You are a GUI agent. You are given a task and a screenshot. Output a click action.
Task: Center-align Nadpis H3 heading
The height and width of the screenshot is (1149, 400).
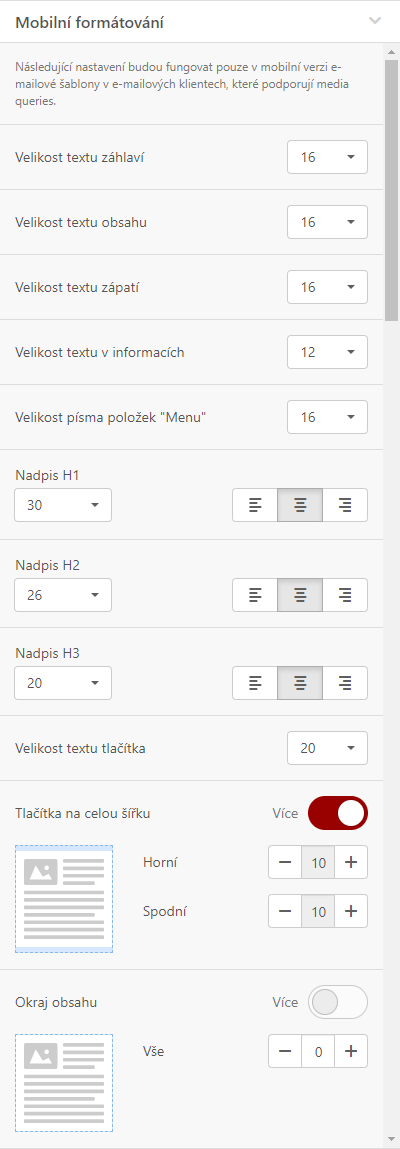(300, 683)
